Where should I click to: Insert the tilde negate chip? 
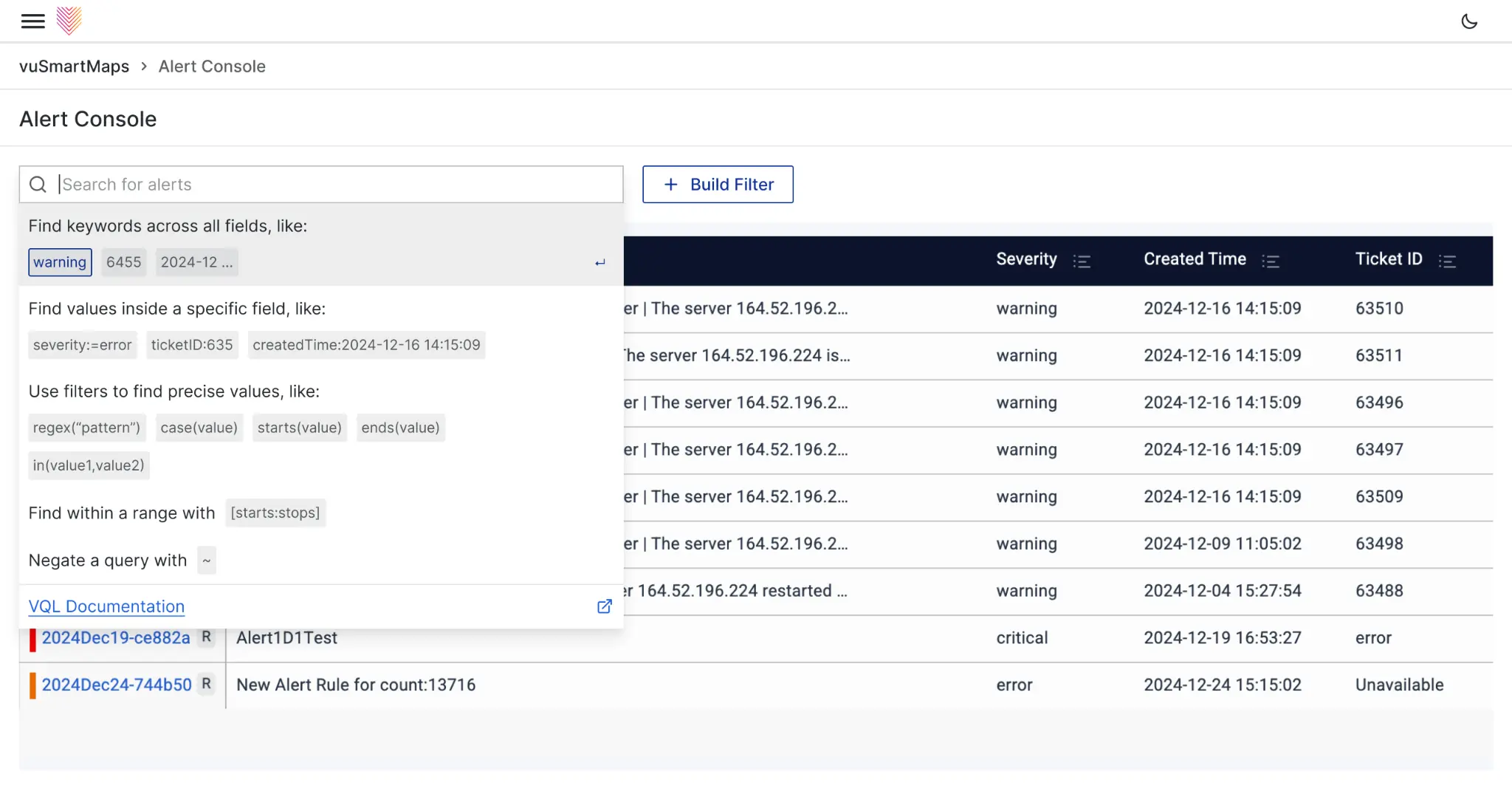click(207, 561)
